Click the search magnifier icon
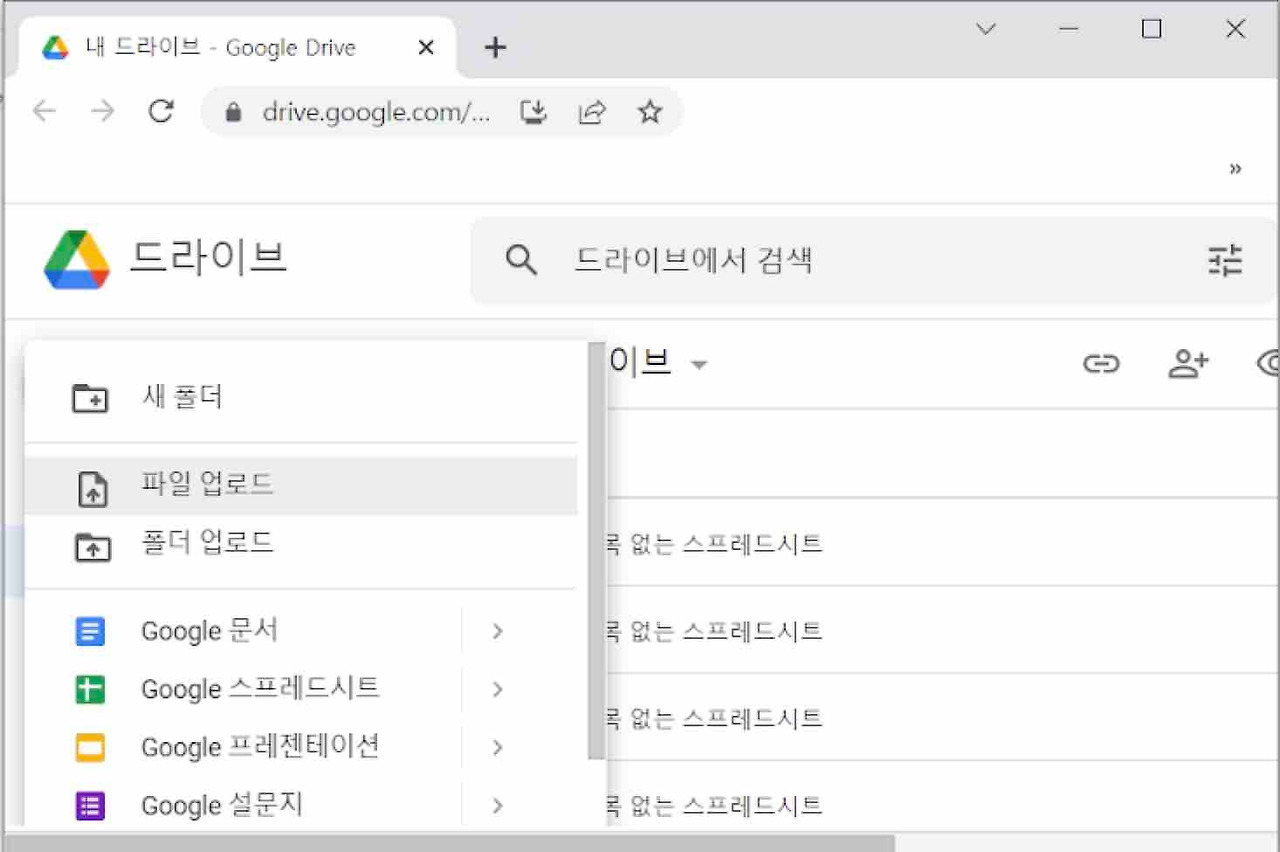Image resolution: width=1280 pixels, height=852 pixels. pos(521,261)
